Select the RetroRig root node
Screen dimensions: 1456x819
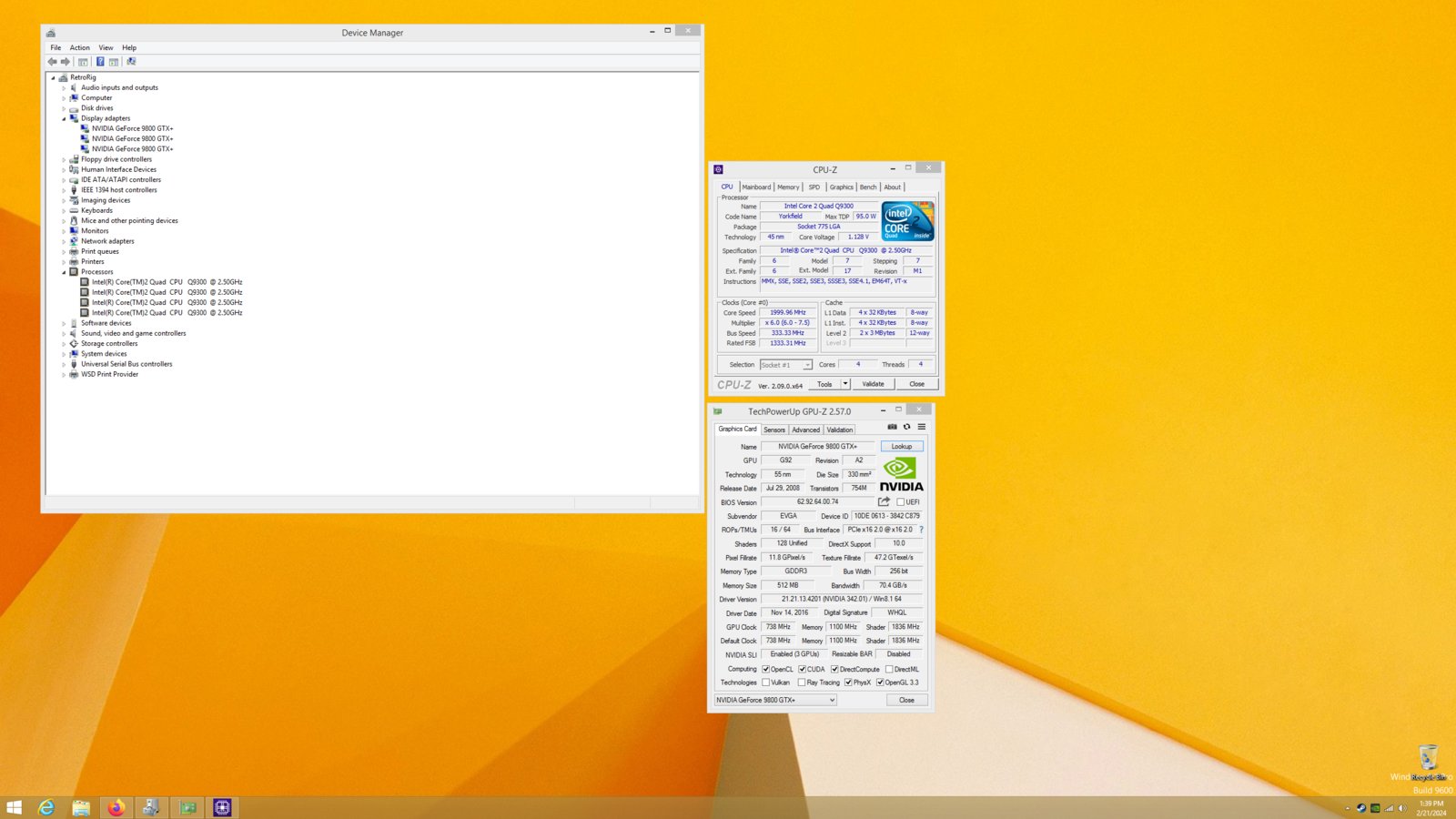point(83,77)
